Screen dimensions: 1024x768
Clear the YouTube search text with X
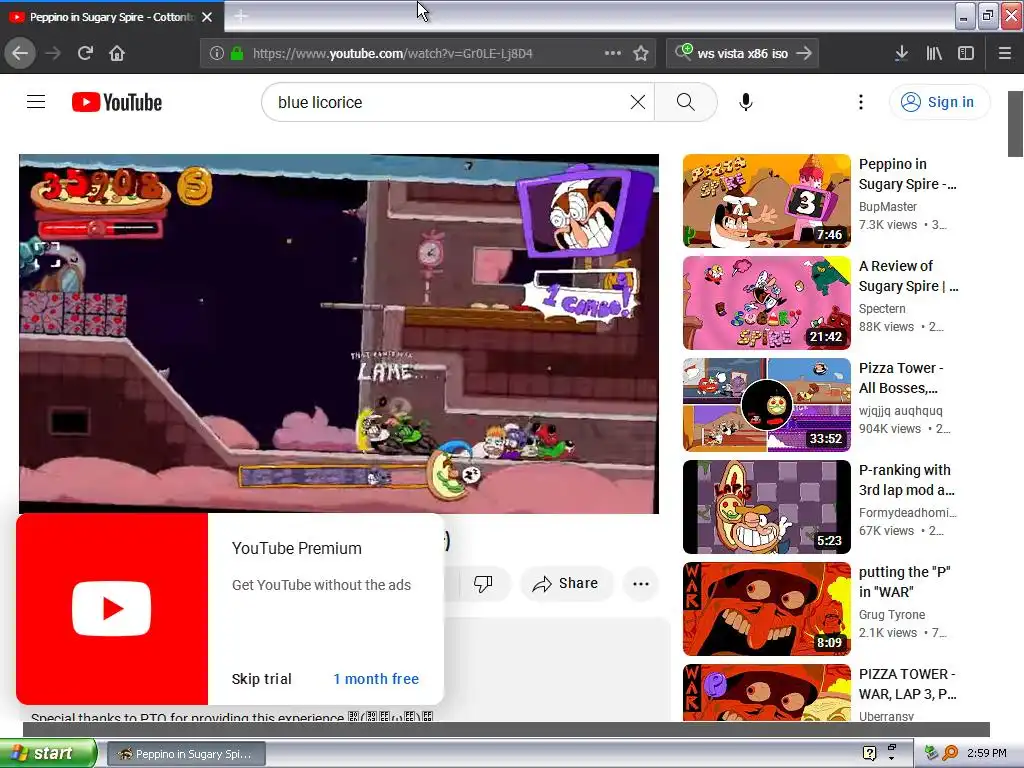pos(637,102)
